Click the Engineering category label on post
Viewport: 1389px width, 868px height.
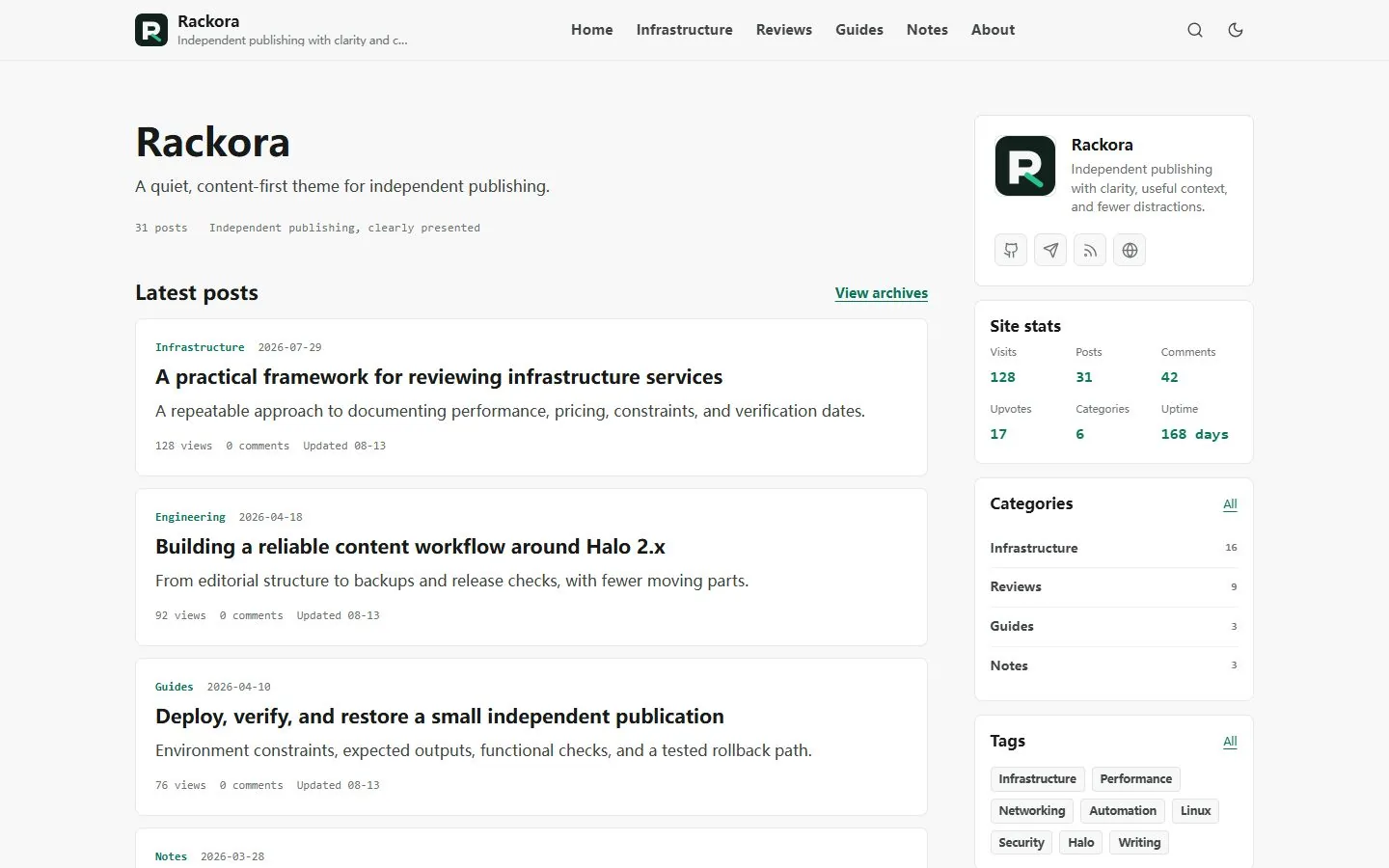190,517
